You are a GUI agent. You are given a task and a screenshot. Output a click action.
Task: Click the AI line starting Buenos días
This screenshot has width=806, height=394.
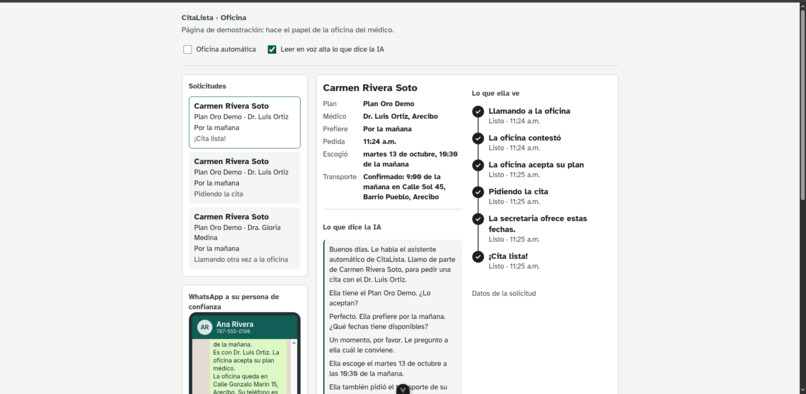click(x=392, y=264)
